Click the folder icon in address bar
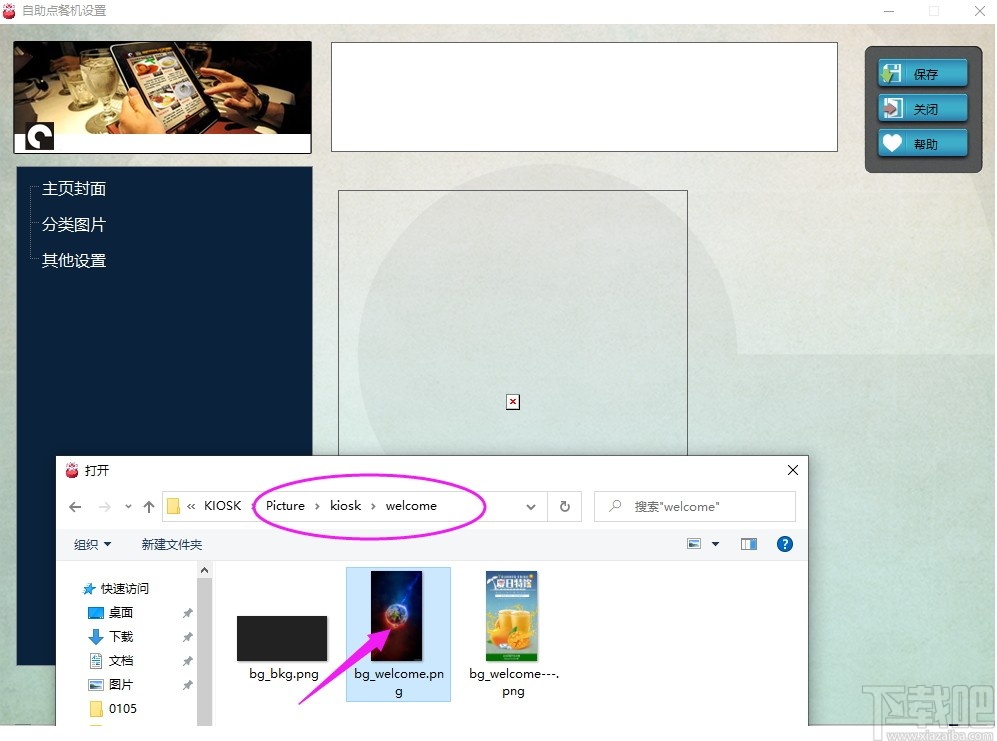997x741 pixels. 173,506
